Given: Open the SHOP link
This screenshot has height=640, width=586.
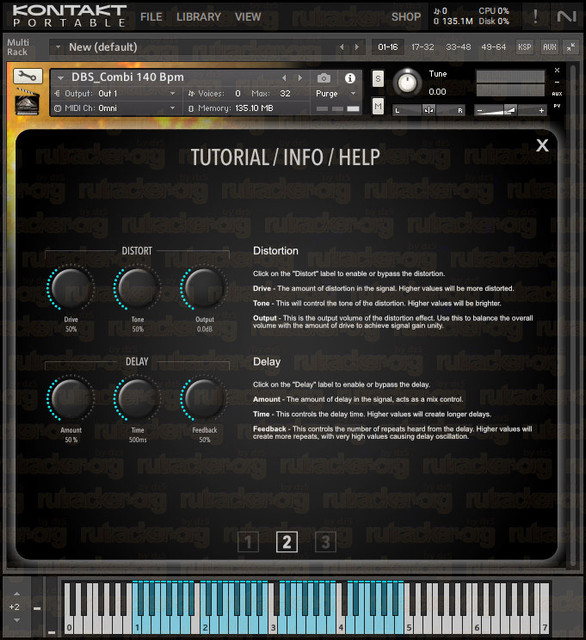Looking at the screenshot, I should (x=406, y=17).
